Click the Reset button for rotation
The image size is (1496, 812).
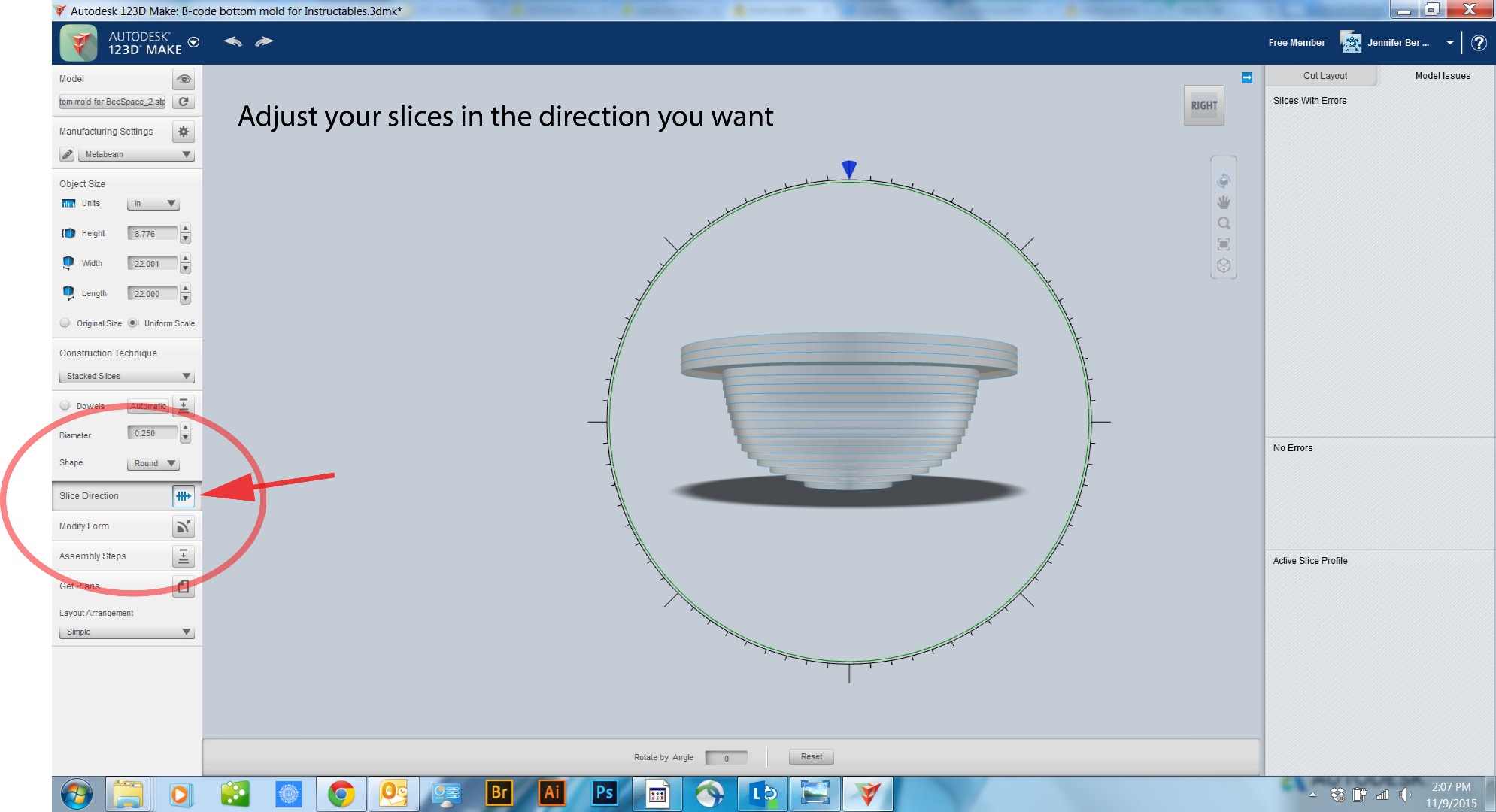click(x=810, y=757)
